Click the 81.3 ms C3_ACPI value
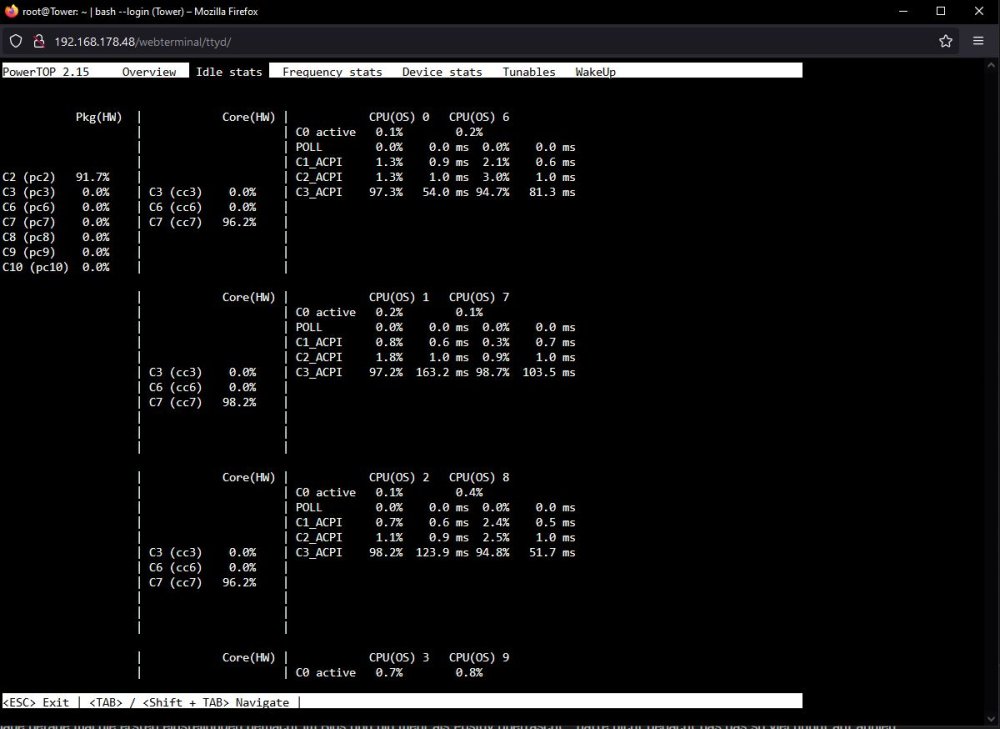The image size is (1000, 729). pyautogui.click(x=552, y=192)
